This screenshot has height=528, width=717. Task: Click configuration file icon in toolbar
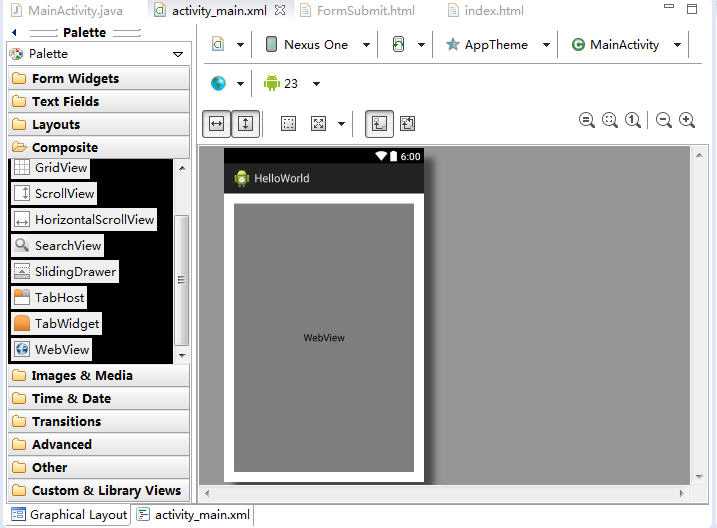coord(218,44)
